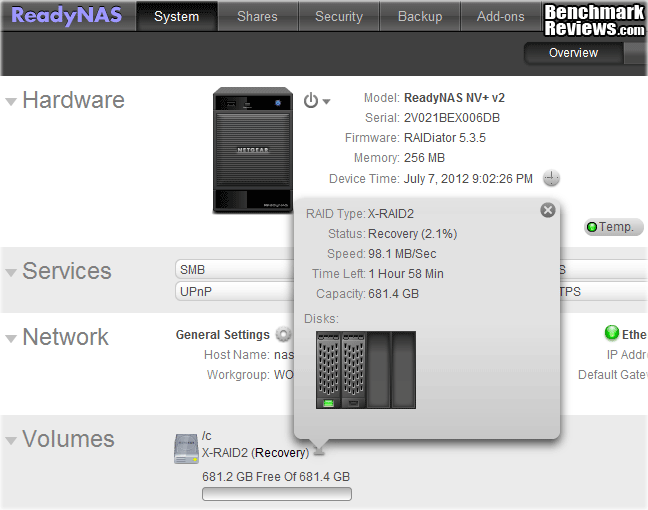The image size is (648, 510).
Task: Click the /c volume drive icon
Action: 186,448
